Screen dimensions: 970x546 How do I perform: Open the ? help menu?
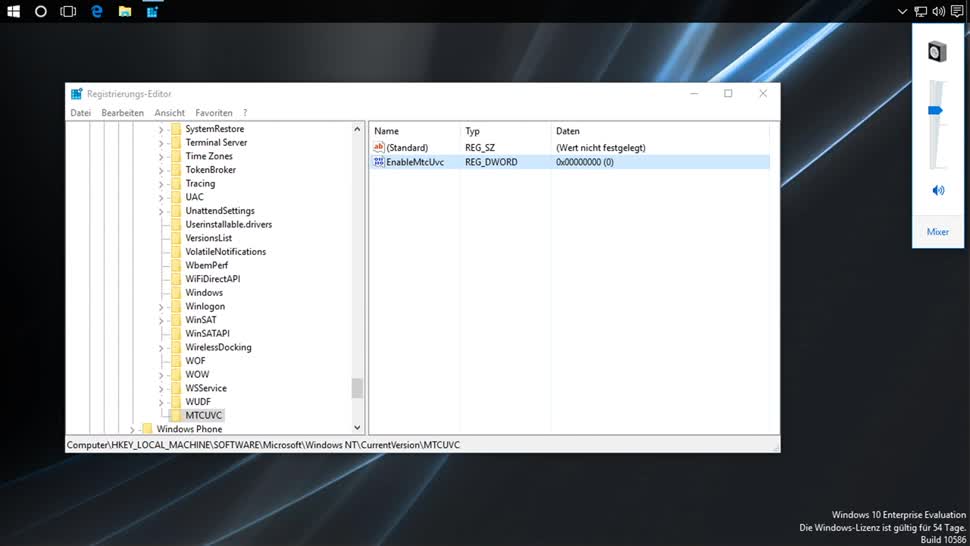(x=245, y=113)
